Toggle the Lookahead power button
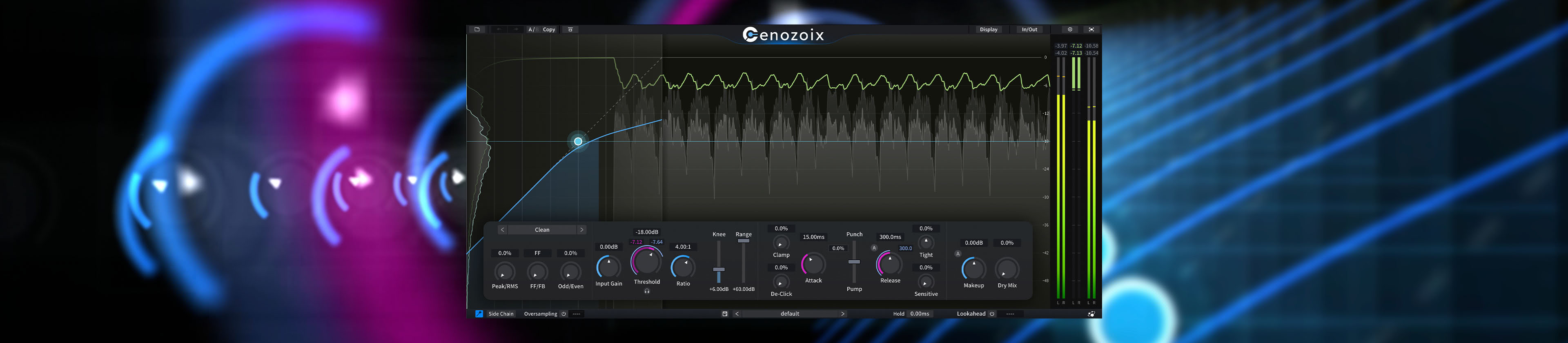1568x343 pixels. 991,314
